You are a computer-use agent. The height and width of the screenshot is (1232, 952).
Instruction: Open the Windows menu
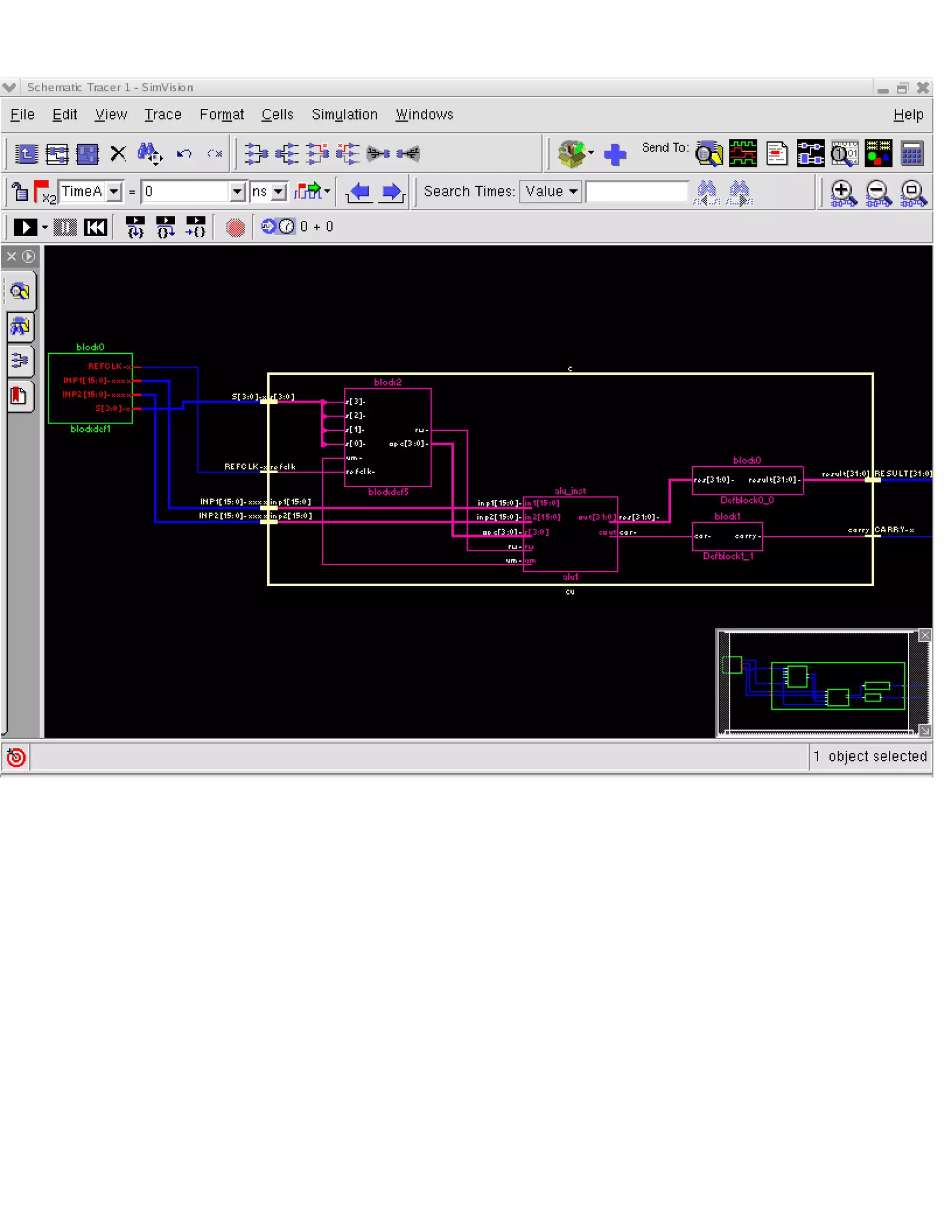point(424,114)
